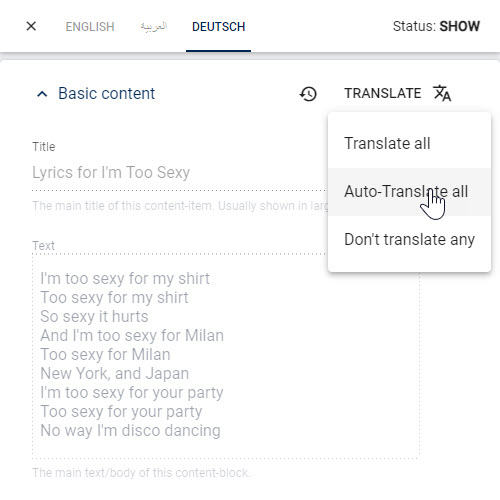Click inside the lyrics Text area

point(226,356)
